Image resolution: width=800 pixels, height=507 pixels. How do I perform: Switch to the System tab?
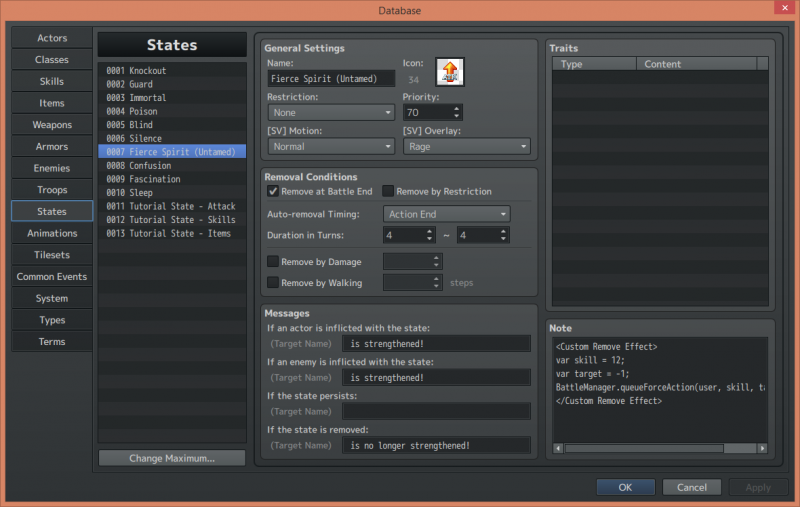[52, 298]
